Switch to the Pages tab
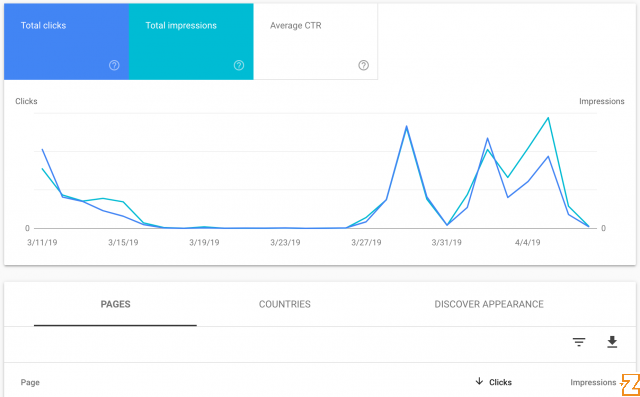Screen dimensions: 640x397 116,304
